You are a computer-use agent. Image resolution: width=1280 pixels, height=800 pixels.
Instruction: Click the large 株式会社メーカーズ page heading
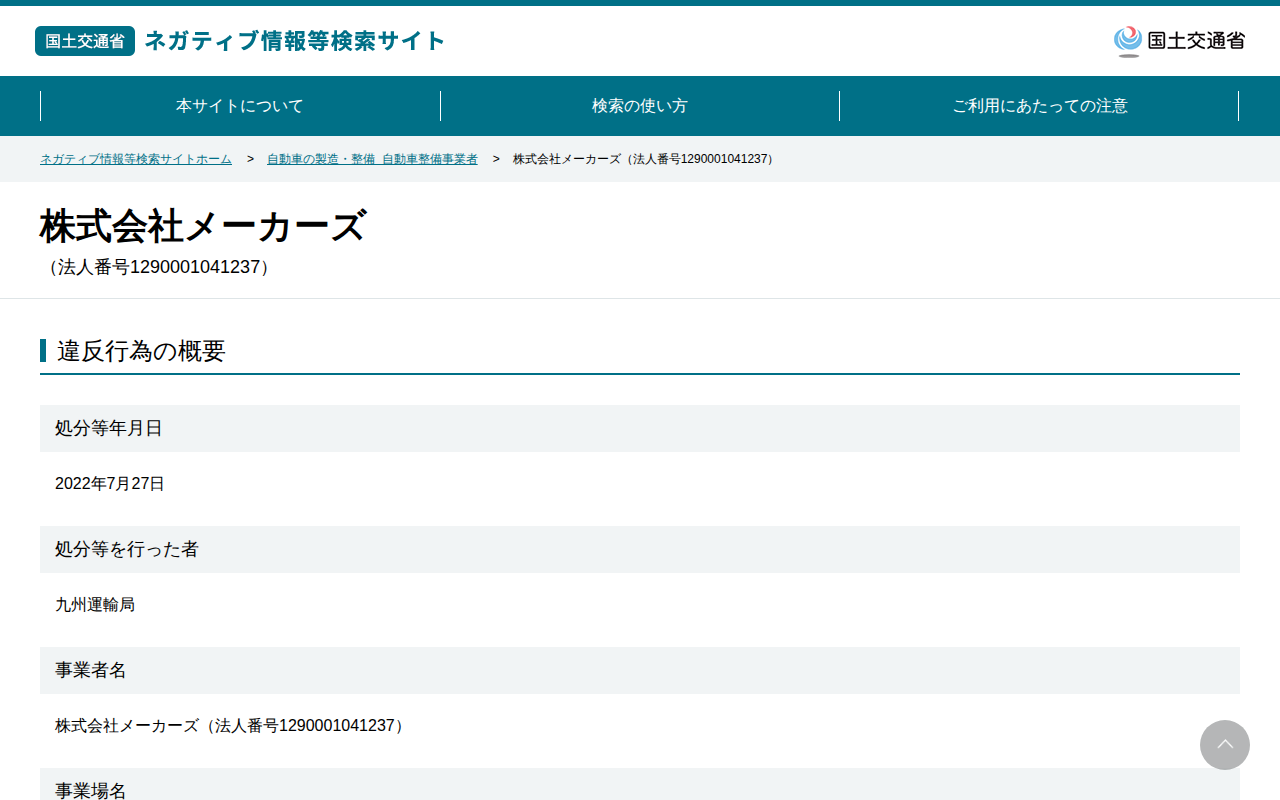(x=204, y=227)
